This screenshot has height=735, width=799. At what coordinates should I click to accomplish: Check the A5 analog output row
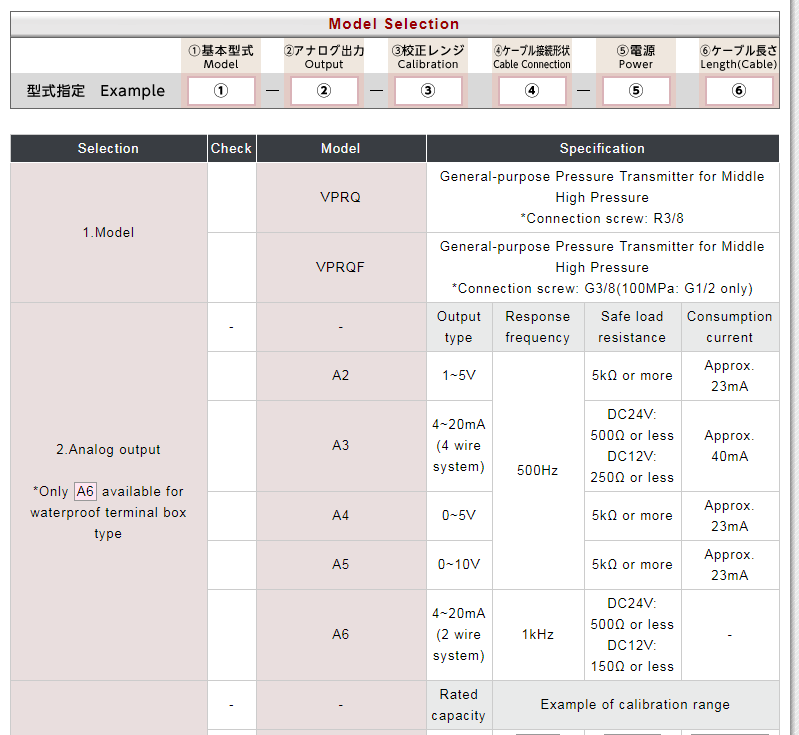[231, 565]
